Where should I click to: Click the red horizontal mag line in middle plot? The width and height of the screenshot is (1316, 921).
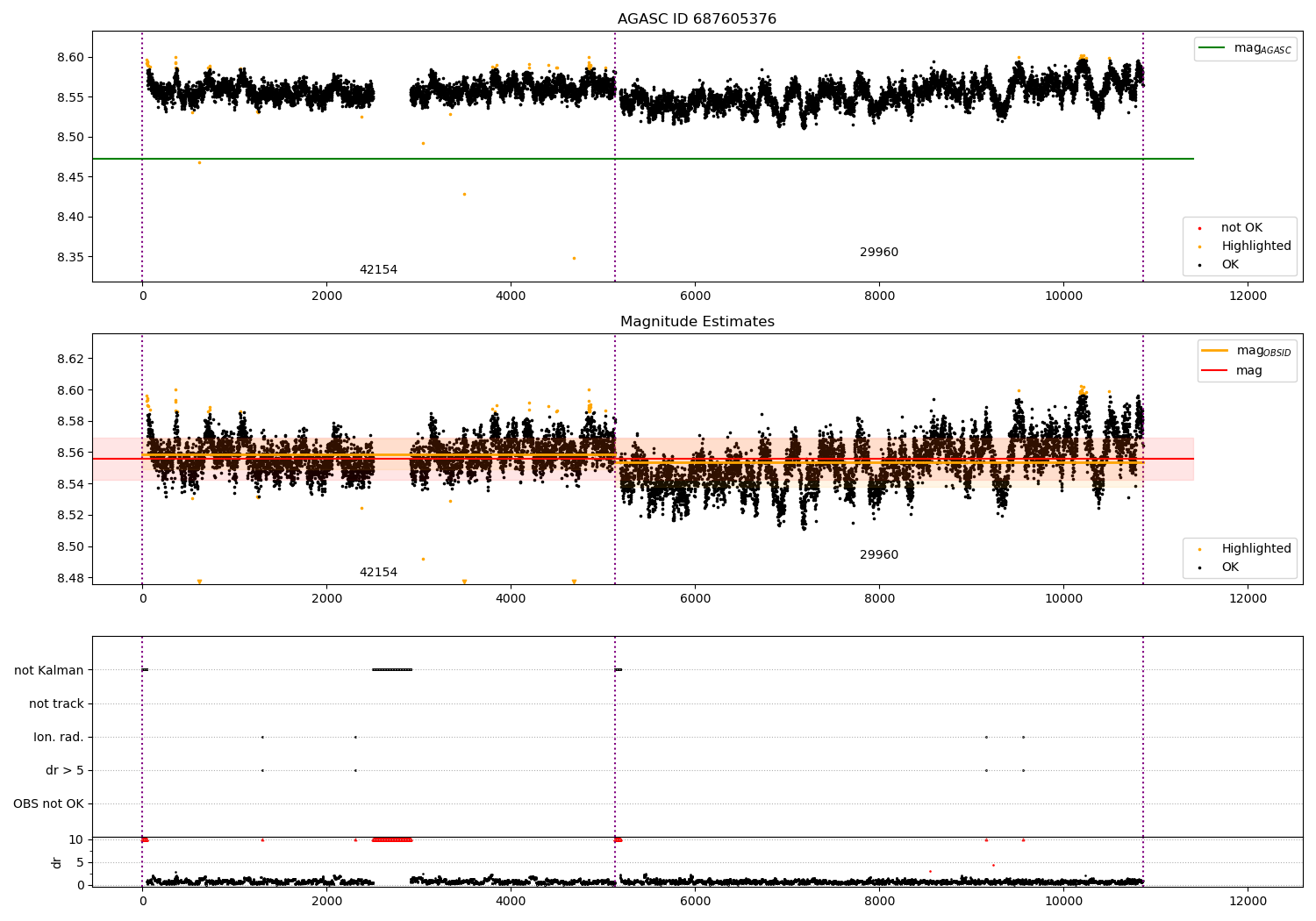(x=642, y=459)
